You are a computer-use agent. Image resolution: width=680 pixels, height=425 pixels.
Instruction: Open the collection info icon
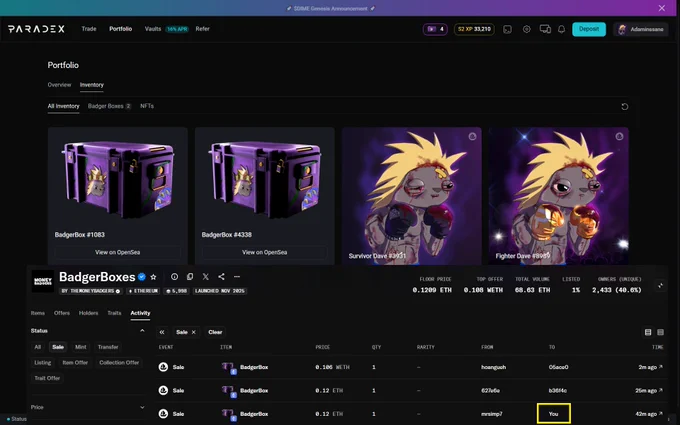tap(174, 276)
